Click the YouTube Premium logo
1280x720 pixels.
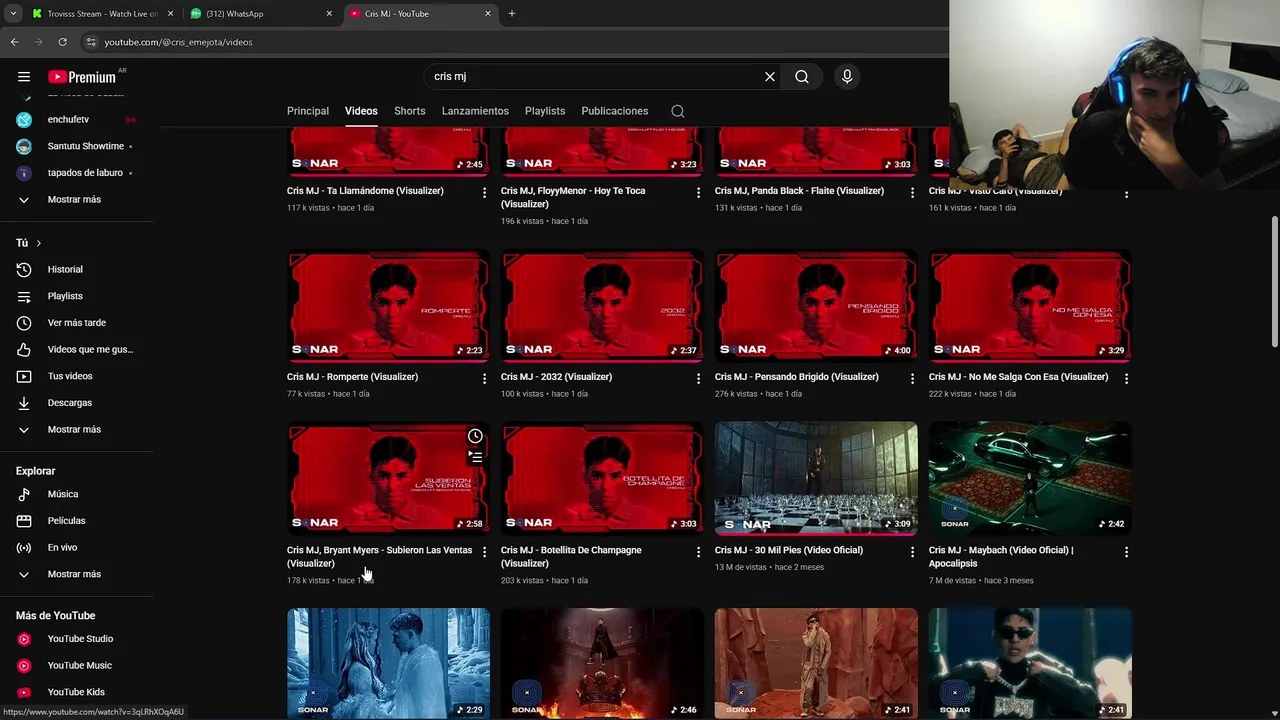82,77
